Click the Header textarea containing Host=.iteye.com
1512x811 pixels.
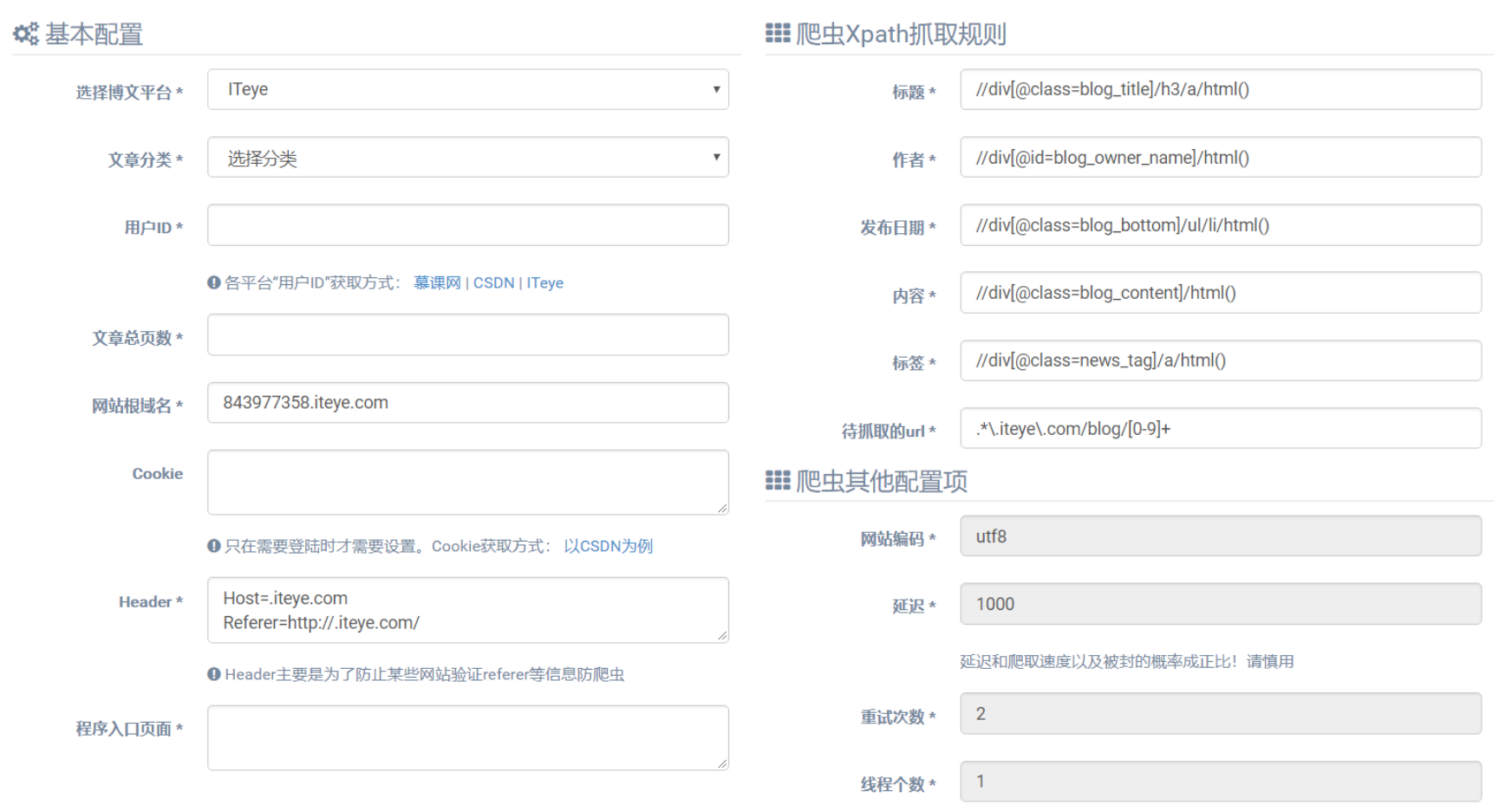coord(467,610)
